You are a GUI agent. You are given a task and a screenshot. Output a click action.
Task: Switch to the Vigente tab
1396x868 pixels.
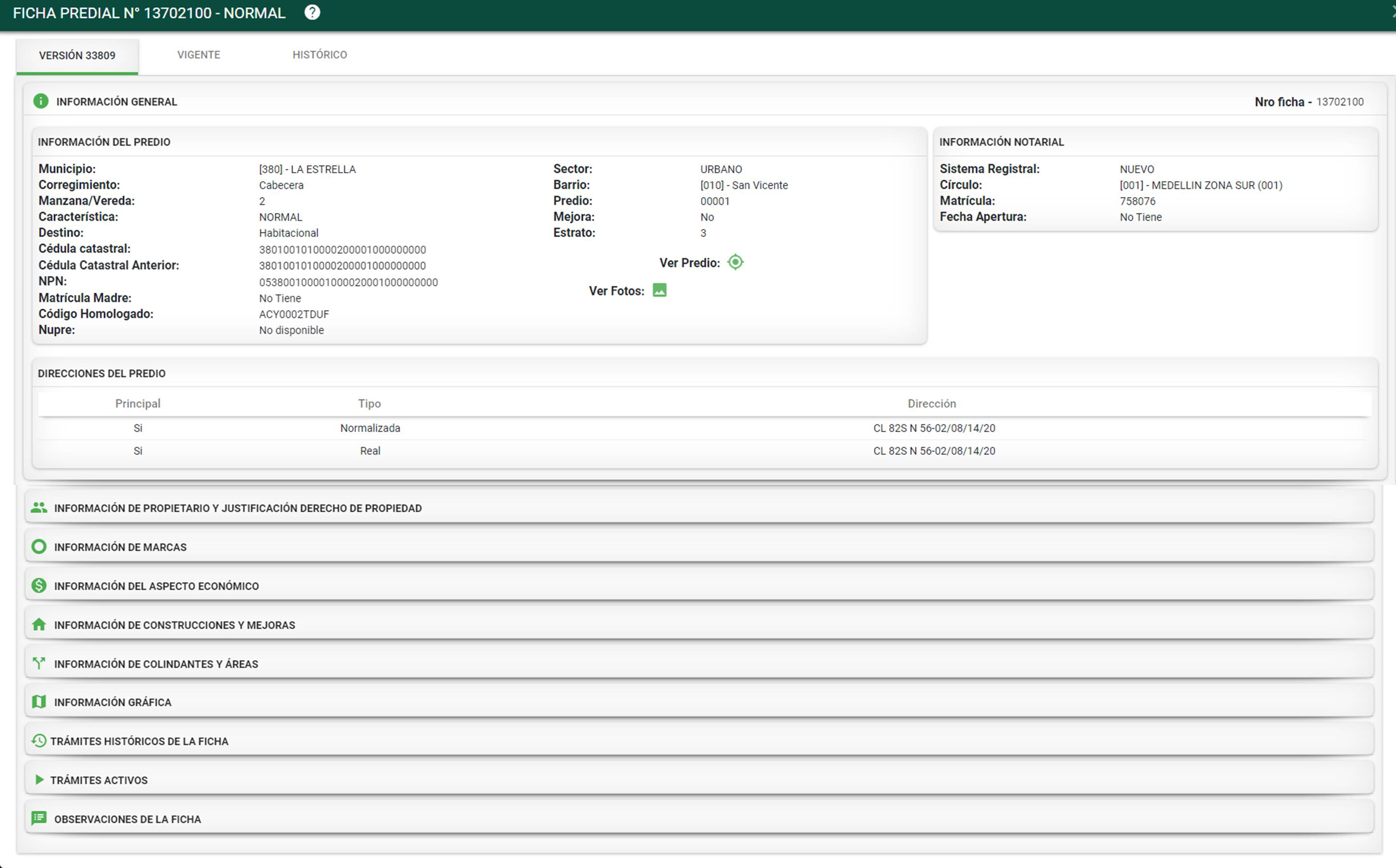click(x=199, y=55)
